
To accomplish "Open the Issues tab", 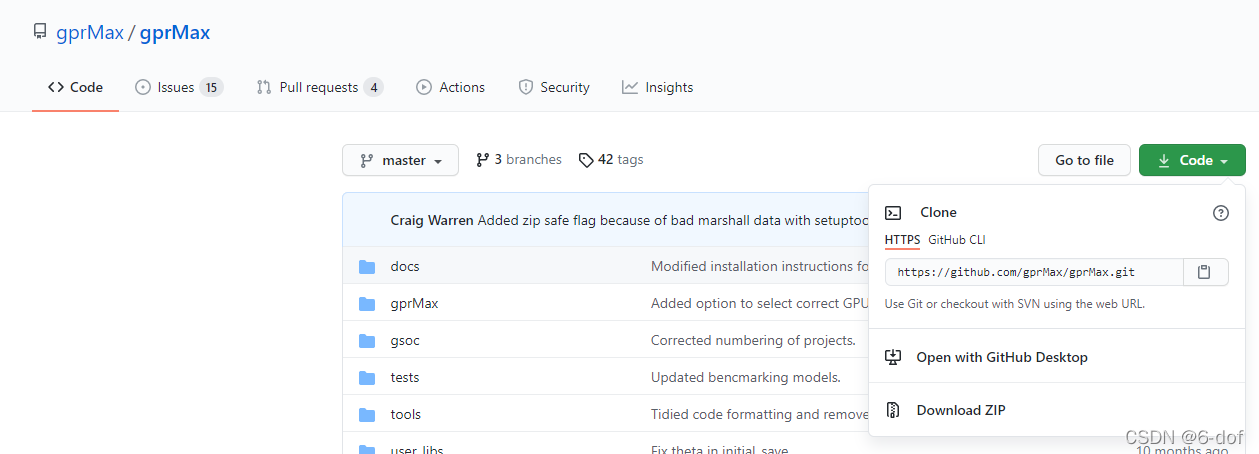I will pos(179,87).
